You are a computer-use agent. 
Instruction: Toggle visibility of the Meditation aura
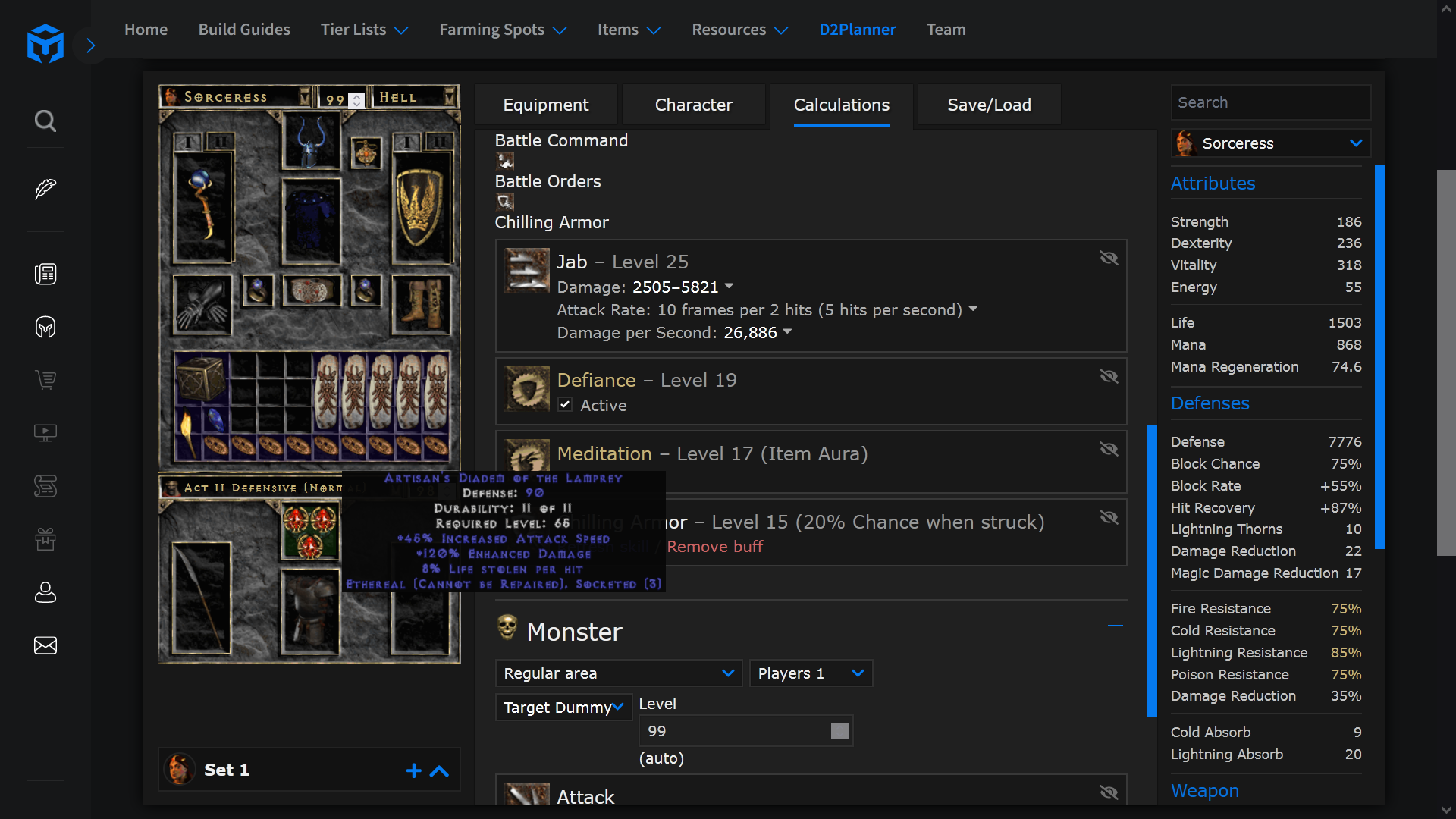click(x=1109, y=450)
